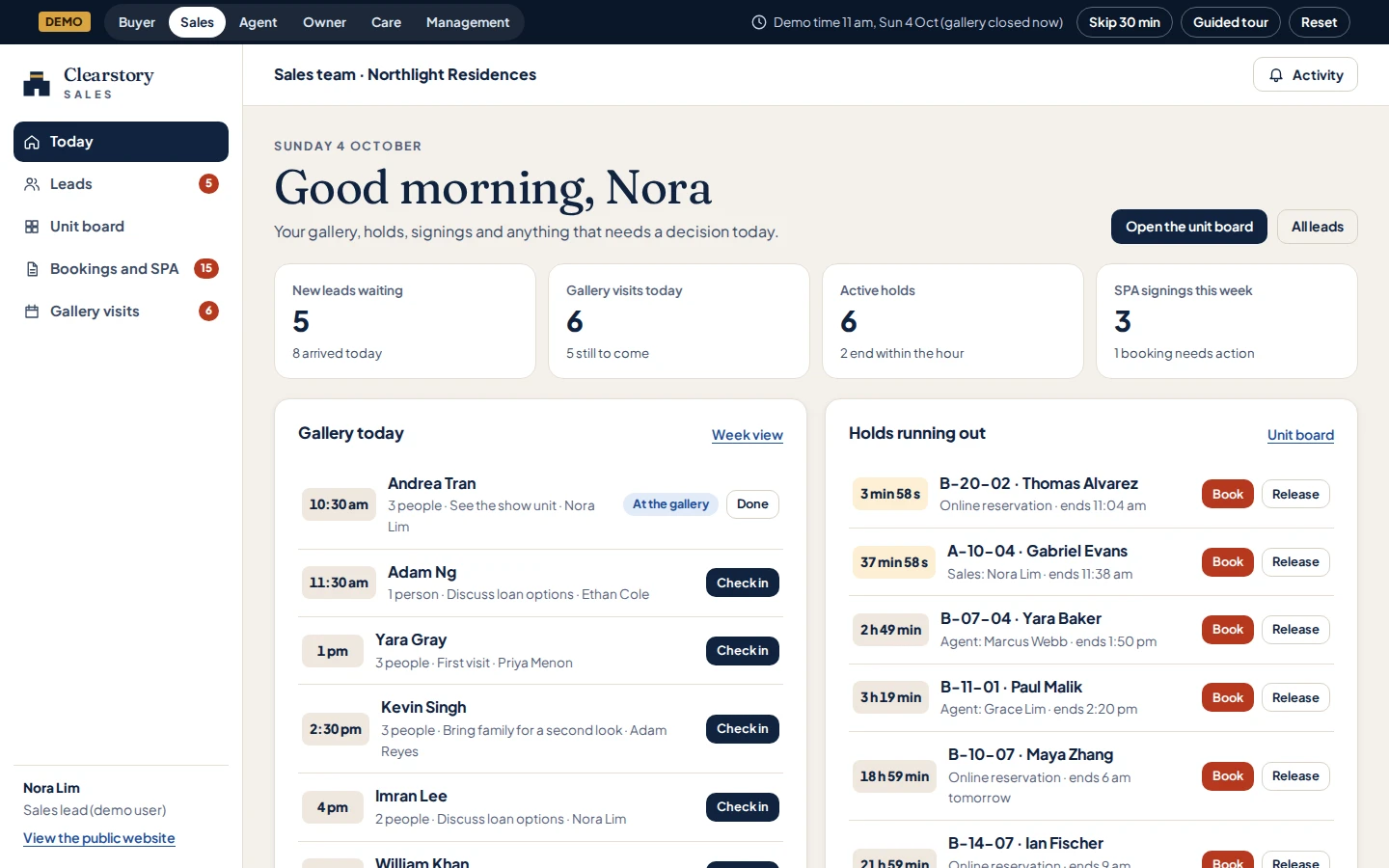The width and height of the screenshot is (1389, 868).
Task: Click the Skip 30 min button
Action: point(1125,22)
